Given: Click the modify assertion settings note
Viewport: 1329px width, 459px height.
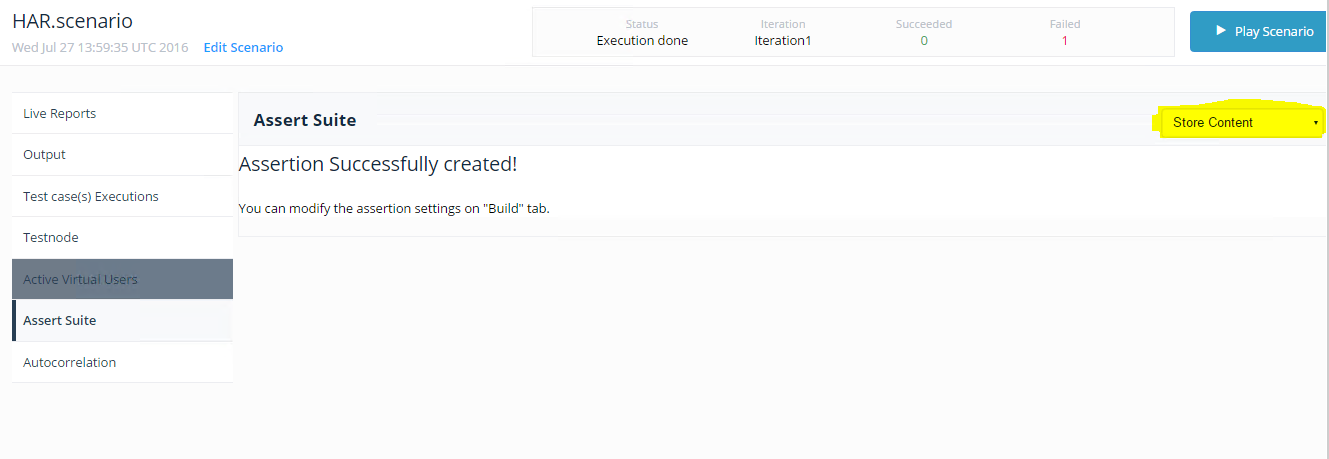Looking at the screenshot, I should pos(394,209).
